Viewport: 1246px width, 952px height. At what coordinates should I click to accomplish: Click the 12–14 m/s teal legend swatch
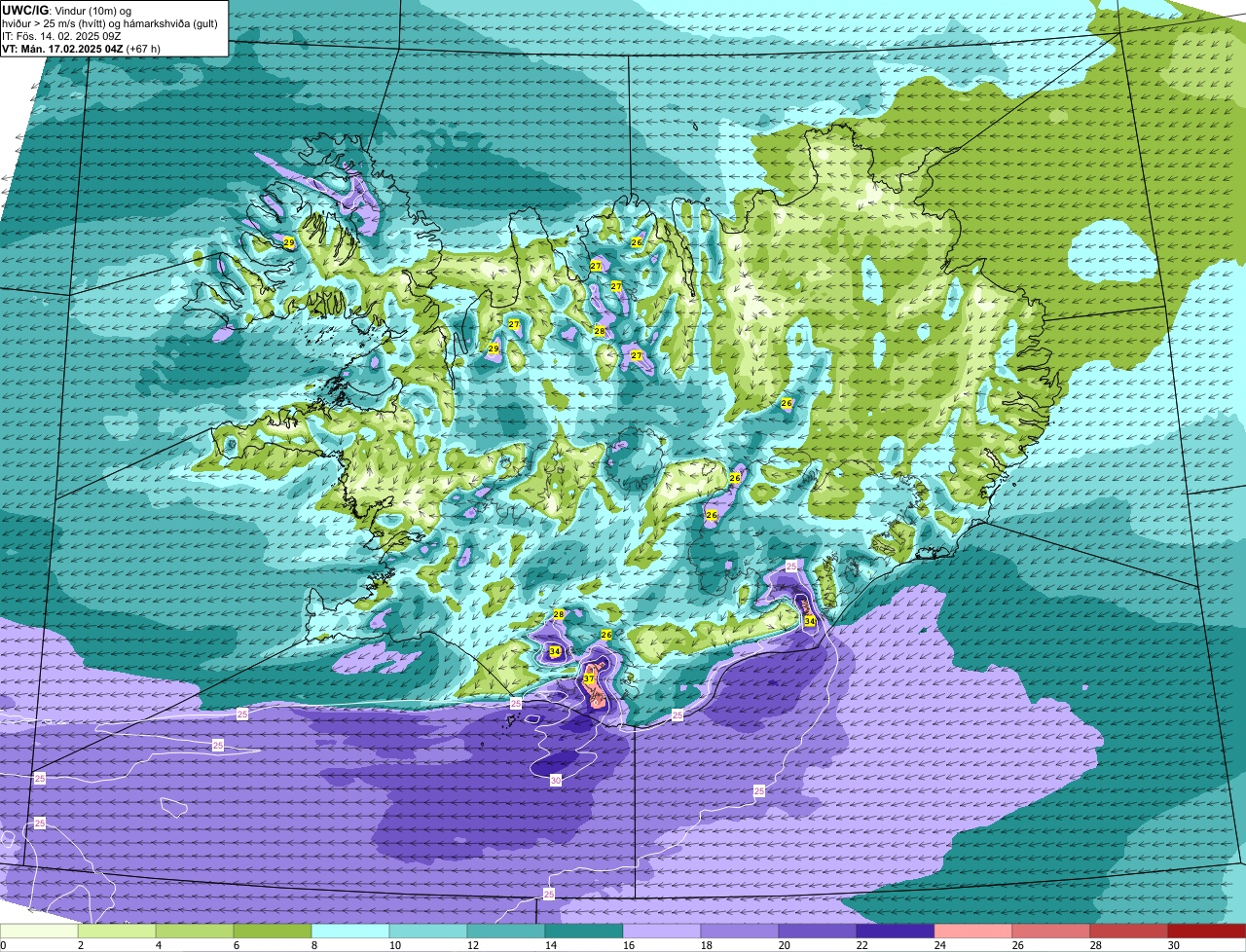[506, 932]
